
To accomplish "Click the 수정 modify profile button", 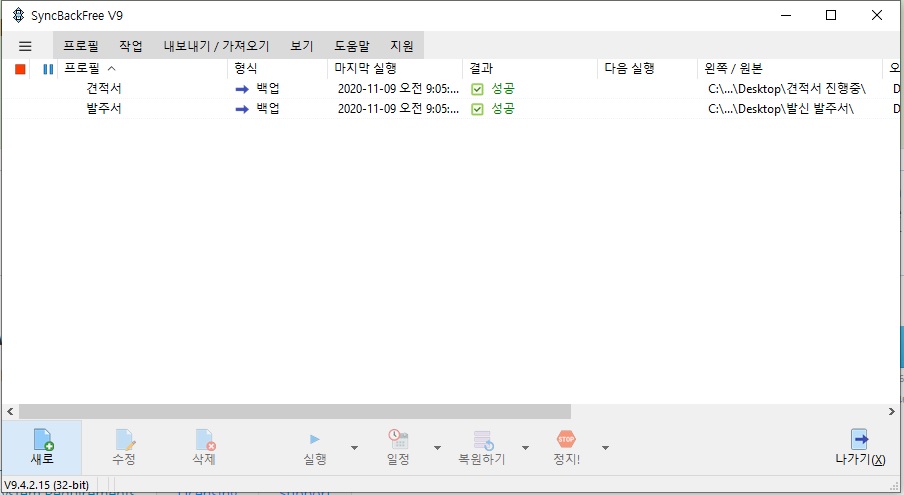I will pos(124,447).
